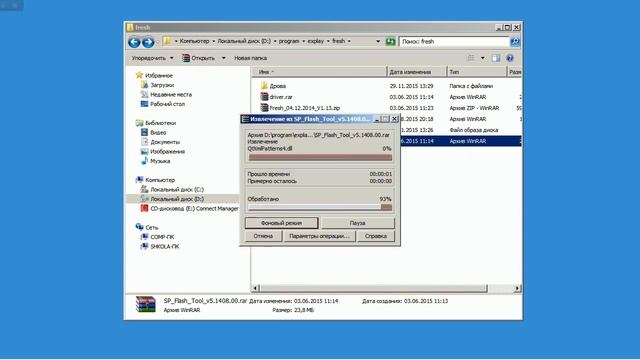Click in the Поиск: fresh search field
Viewport: 640px width, 360px height.
coord(454,42)
